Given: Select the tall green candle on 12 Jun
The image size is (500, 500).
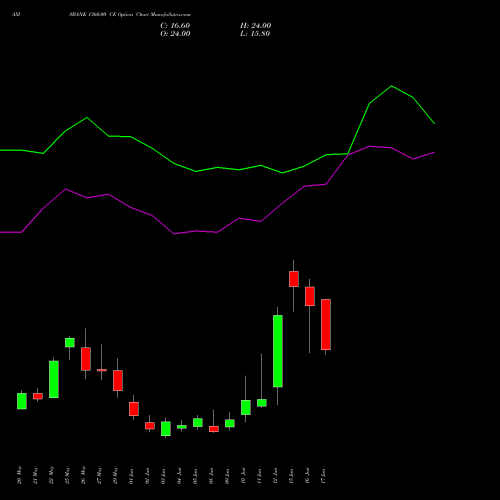Looking at the screenshot, I should (278, 351).
